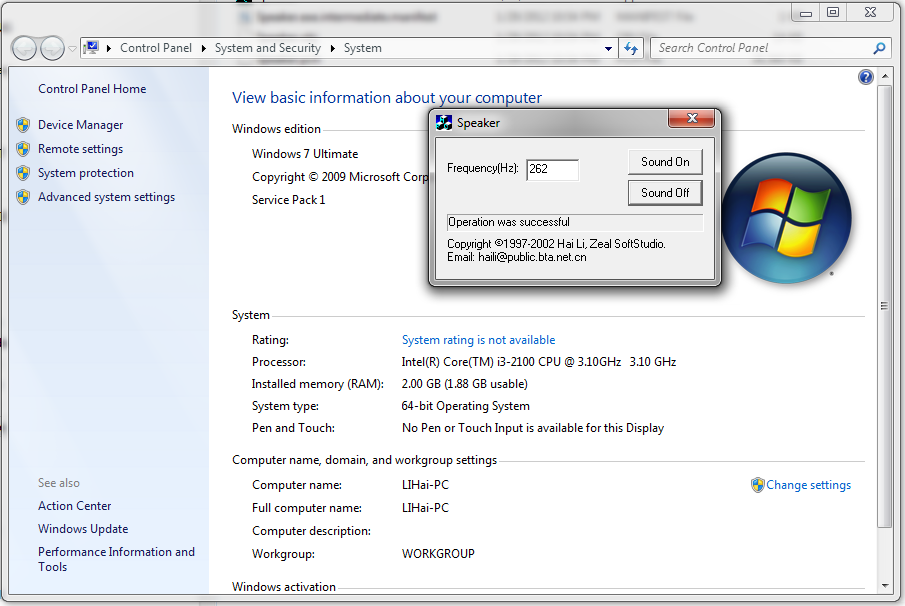
Task: Click the Sound On button
Action: click(665, 162)
